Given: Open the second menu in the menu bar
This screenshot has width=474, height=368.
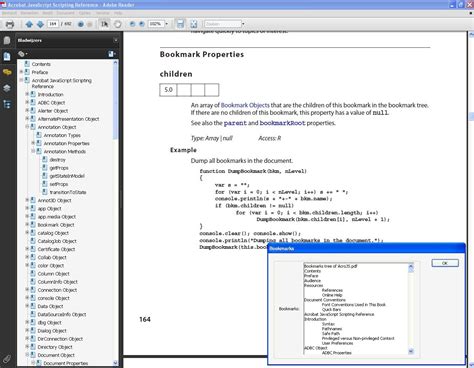Looking at the screenshot, I should coord(30,13).
